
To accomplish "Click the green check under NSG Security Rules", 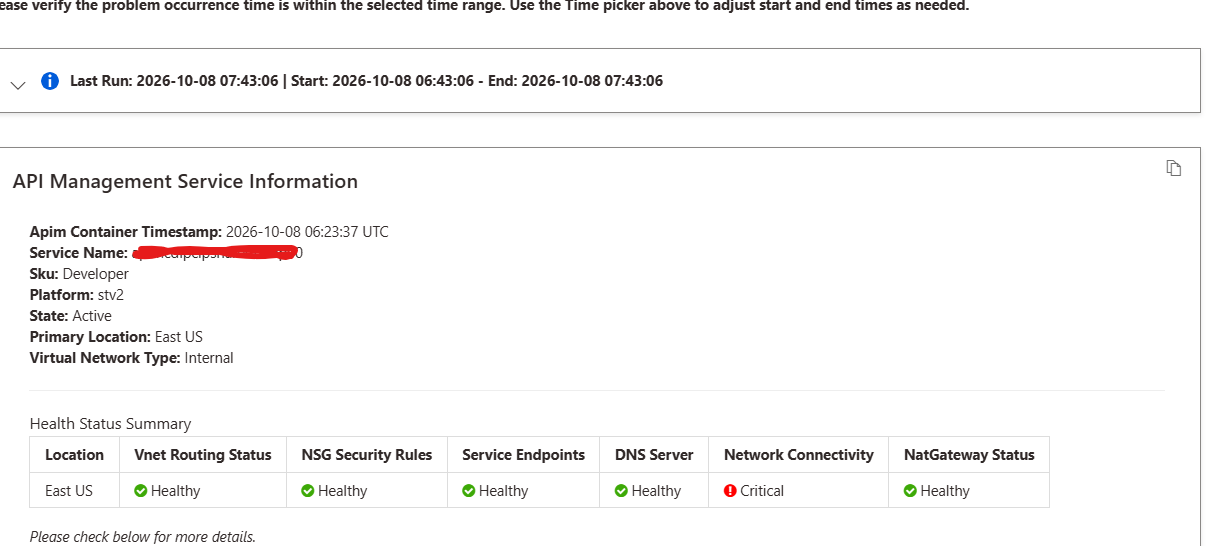I will pos(308,491).
